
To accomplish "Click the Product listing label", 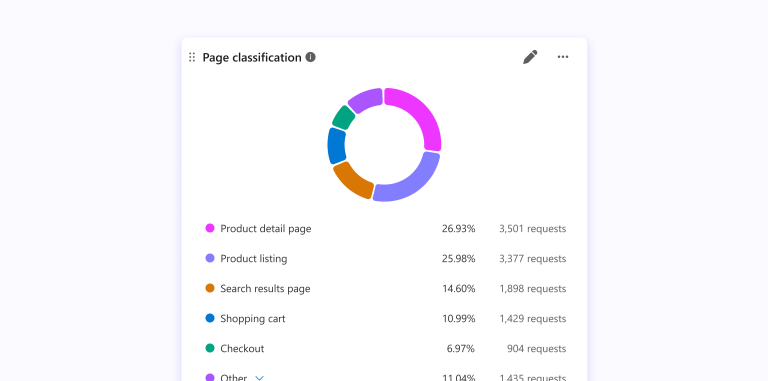I will tap(254, 259).
